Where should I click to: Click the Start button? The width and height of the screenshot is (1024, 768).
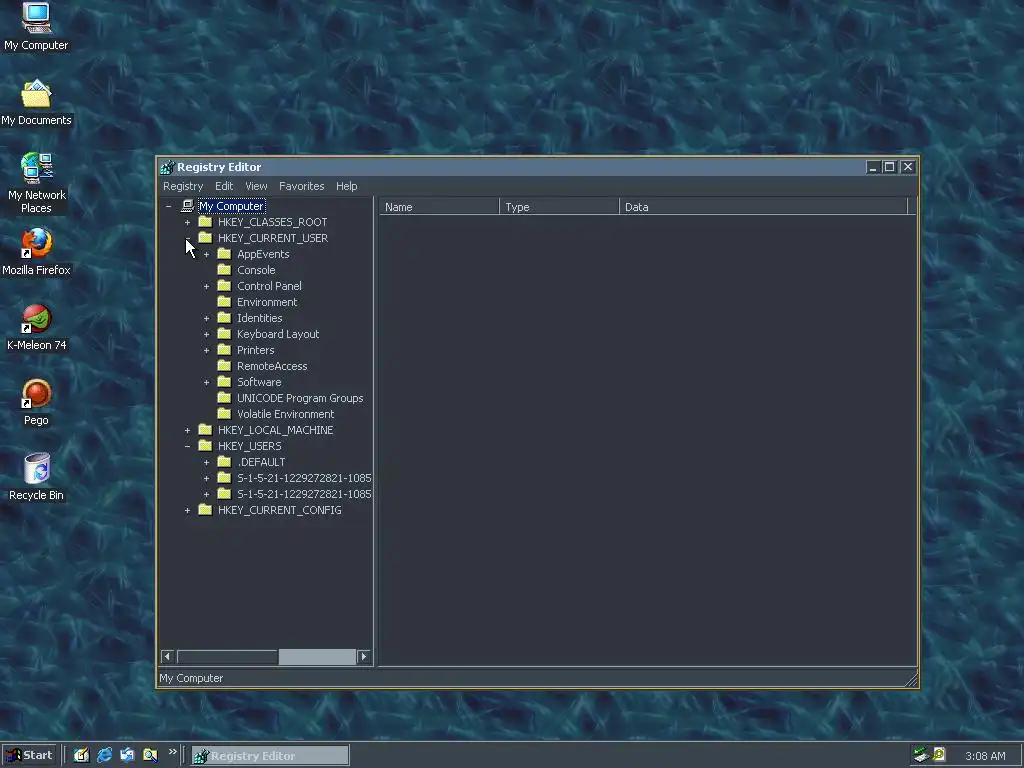29,755
